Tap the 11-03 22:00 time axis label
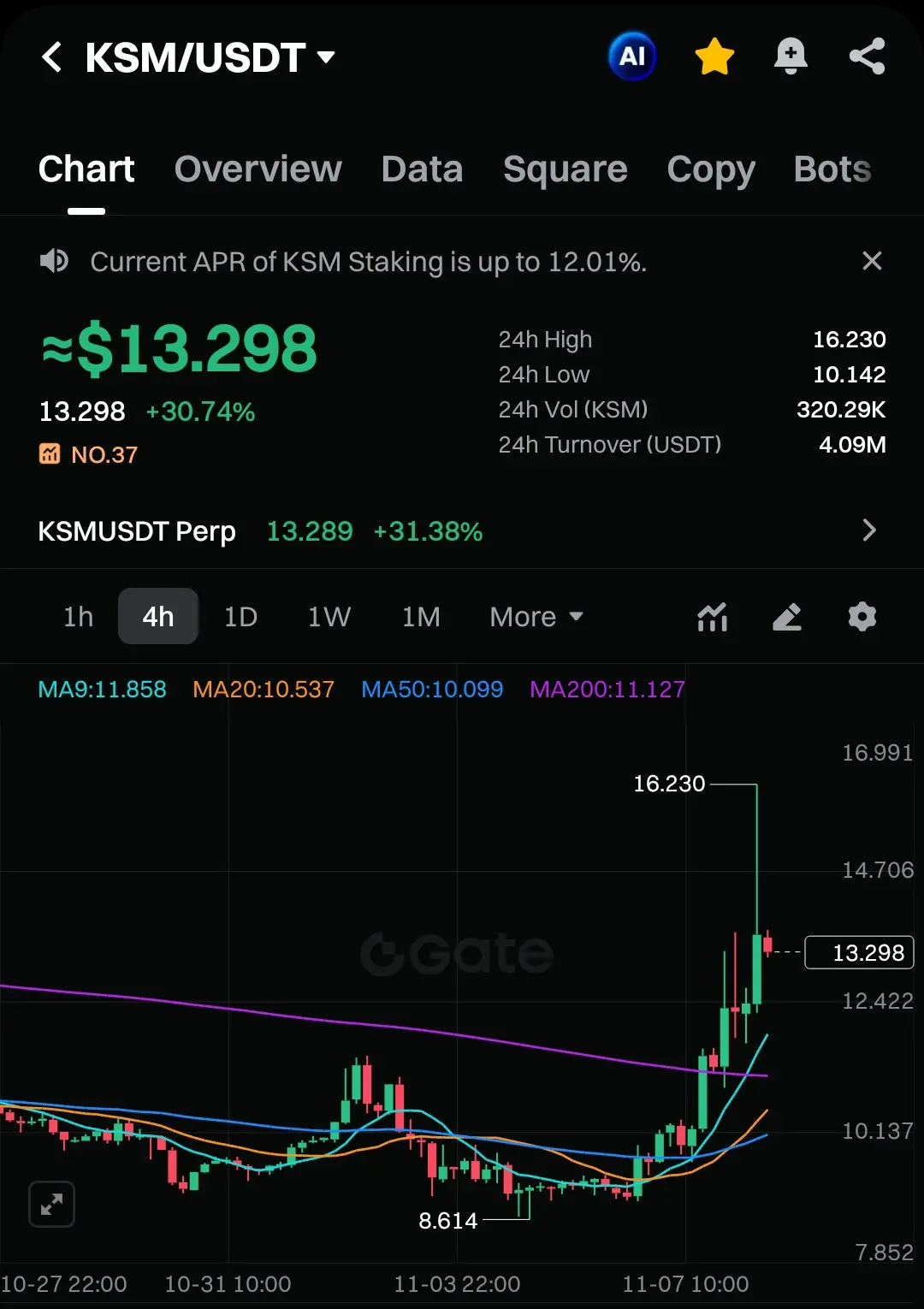Screen dimensions: 924x1309 pyautogui.click(x=457, y=1284)
